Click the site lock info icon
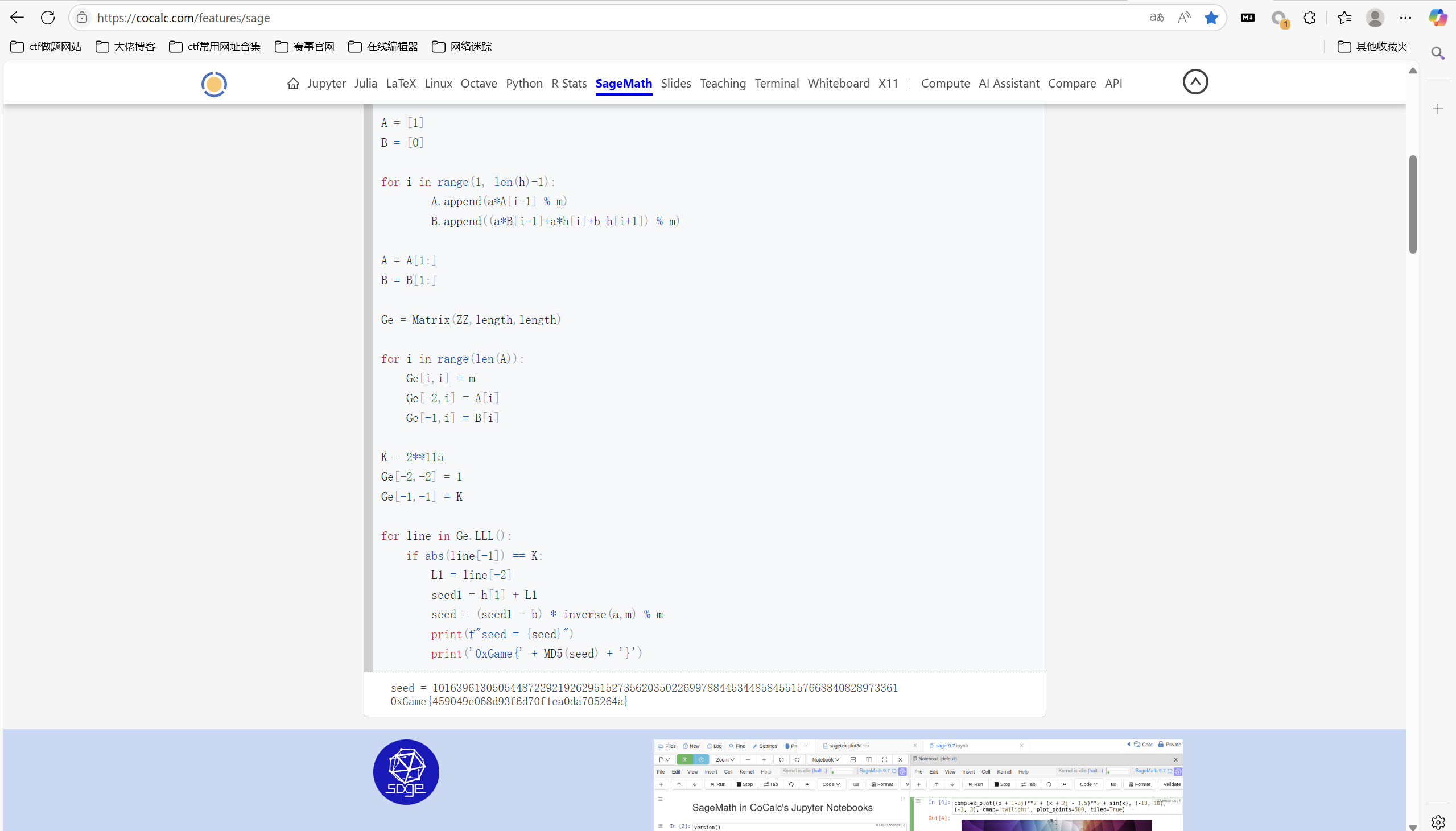Image resolution: width=1456 pixels, height=831 pixels. [x=82, y=18]
